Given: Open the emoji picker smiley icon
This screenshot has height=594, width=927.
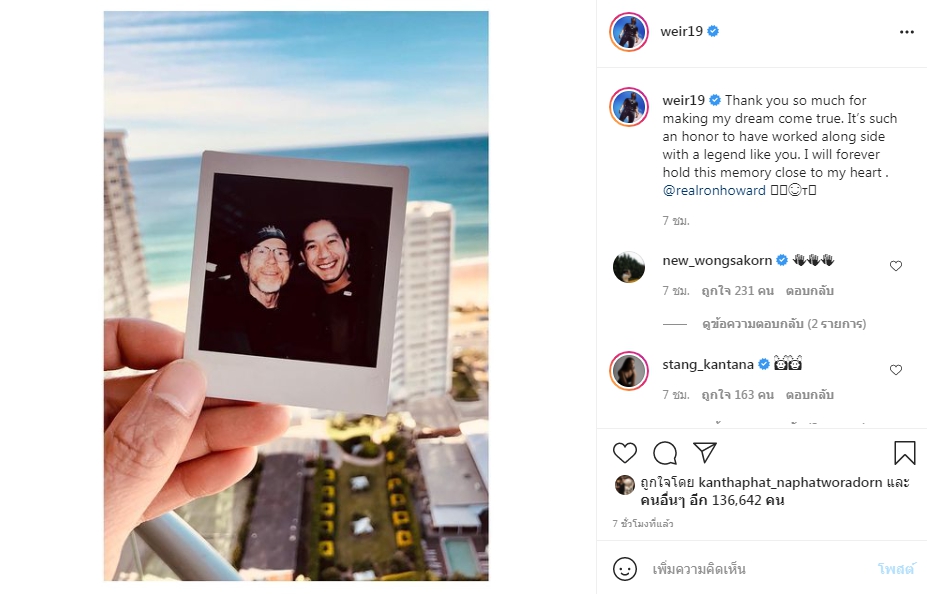Looking at the screenshot, I should pyautogui.click(x=624, y=569).
